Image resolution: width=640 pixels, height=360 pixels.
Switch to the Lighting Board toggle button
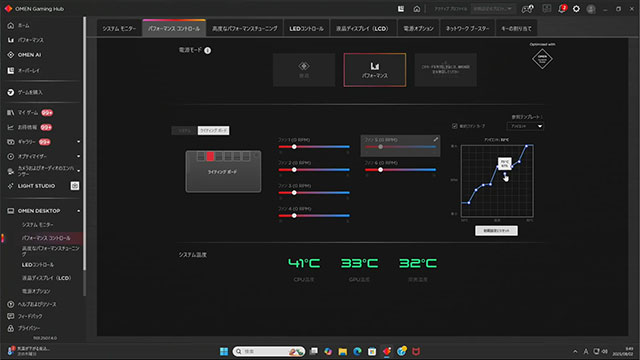(x=213, y=130)
